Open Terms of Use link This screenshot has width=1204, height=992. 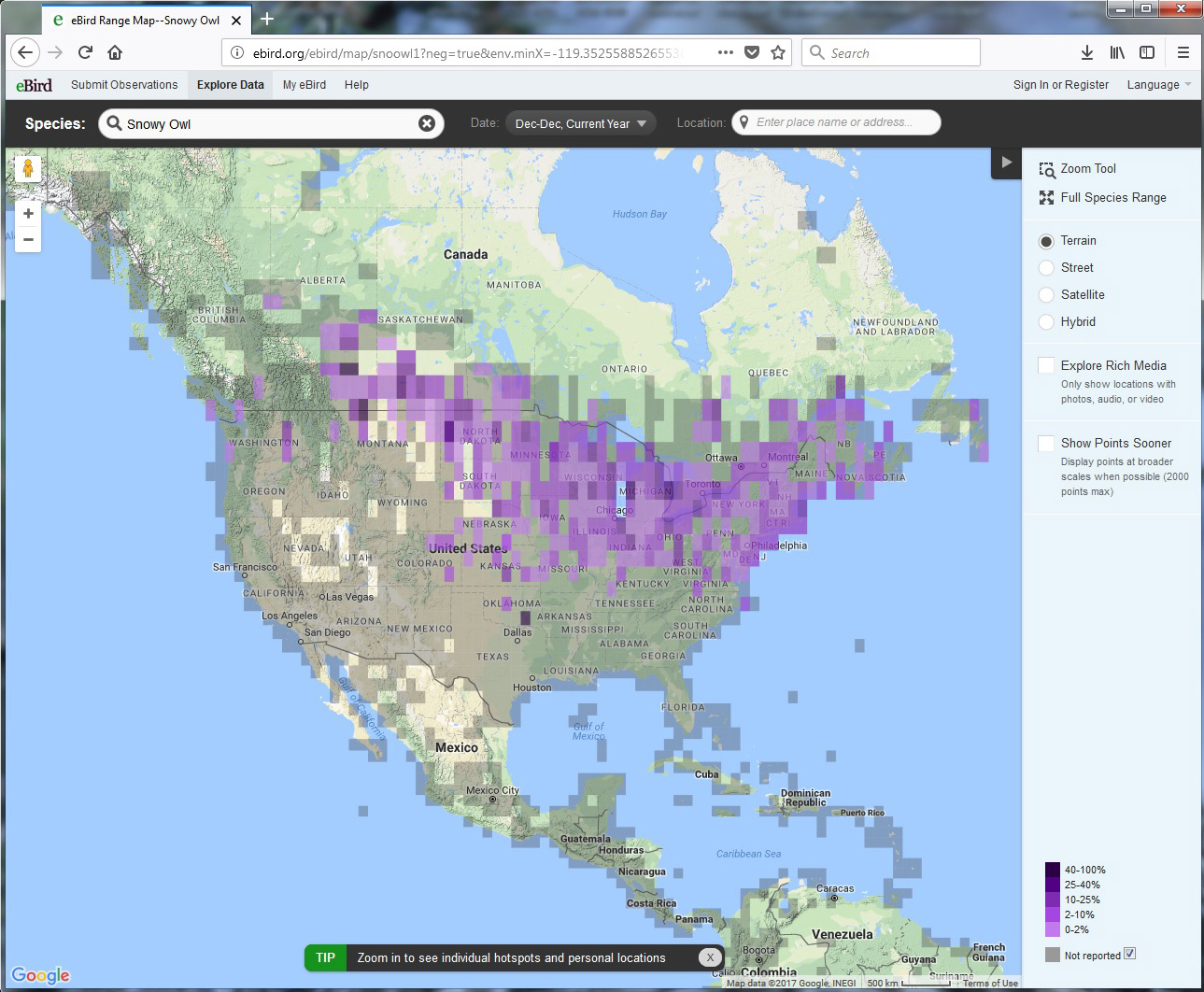[x=990, y=983]
